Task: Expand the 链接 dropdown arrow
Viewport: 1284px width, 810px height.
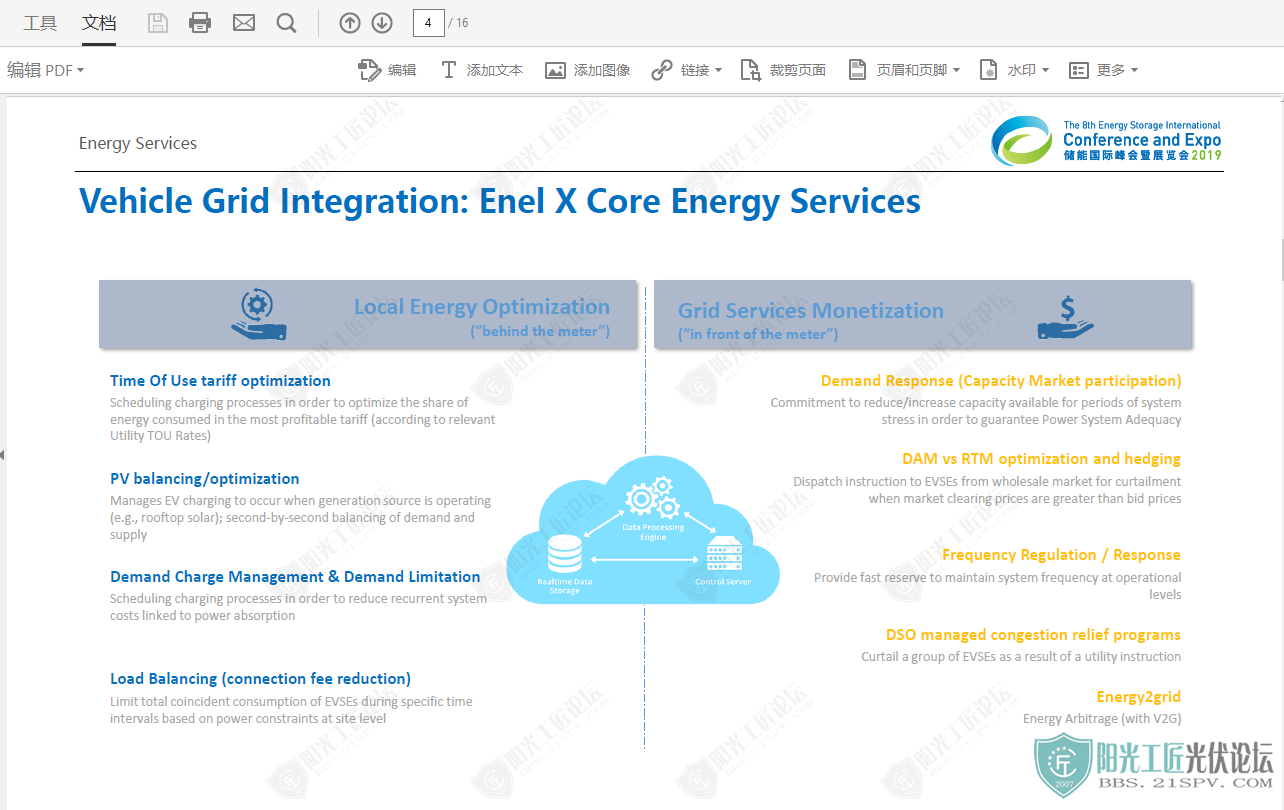Action: coord(718,70)
